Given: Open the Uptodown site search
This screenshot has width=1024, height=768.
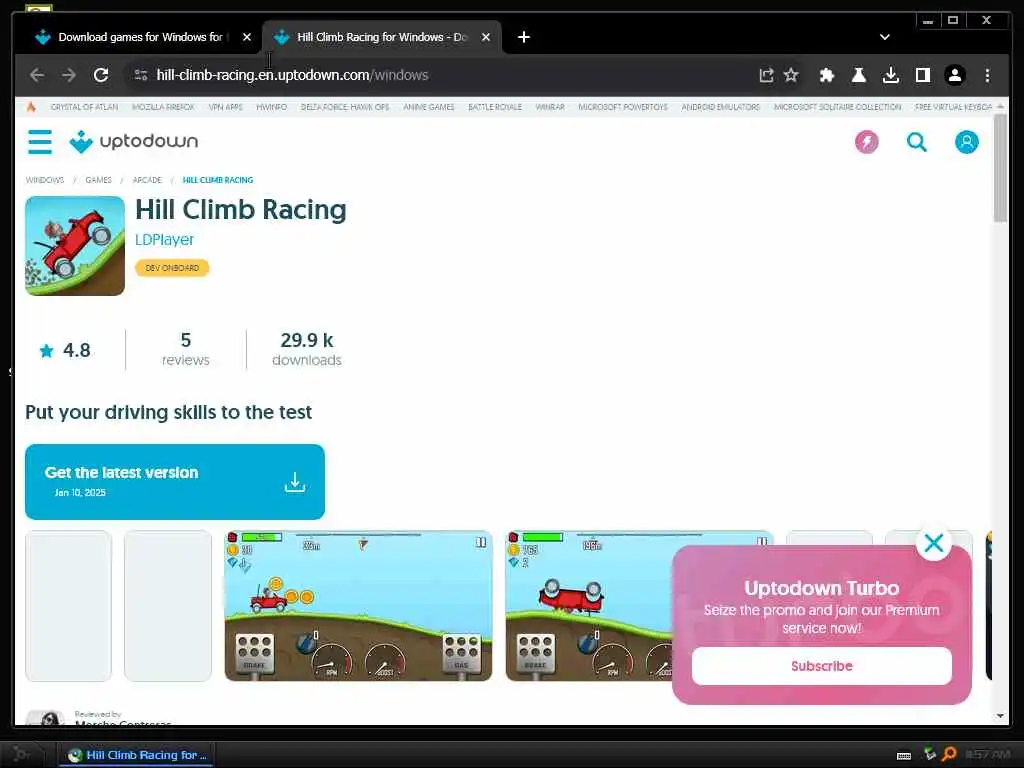Looking at the screenshot, I should (x=917, y=142).
